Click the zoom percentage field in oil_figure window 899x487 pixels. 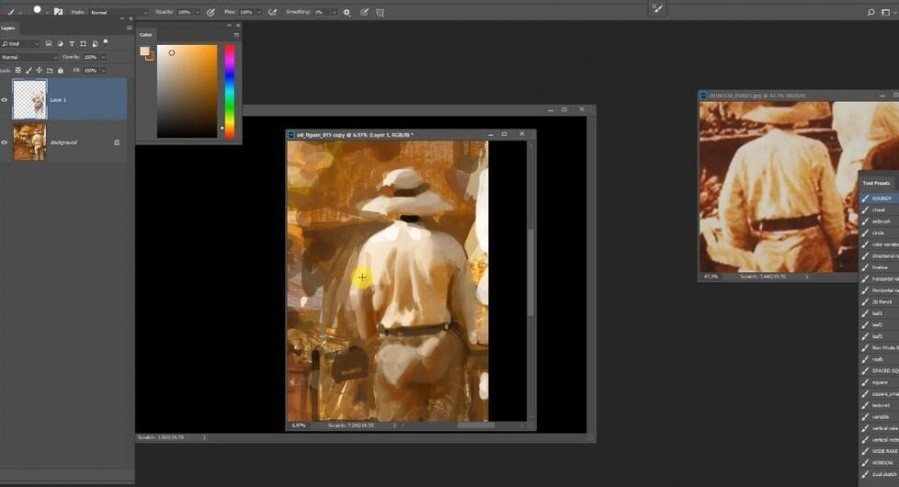(299, 426)
